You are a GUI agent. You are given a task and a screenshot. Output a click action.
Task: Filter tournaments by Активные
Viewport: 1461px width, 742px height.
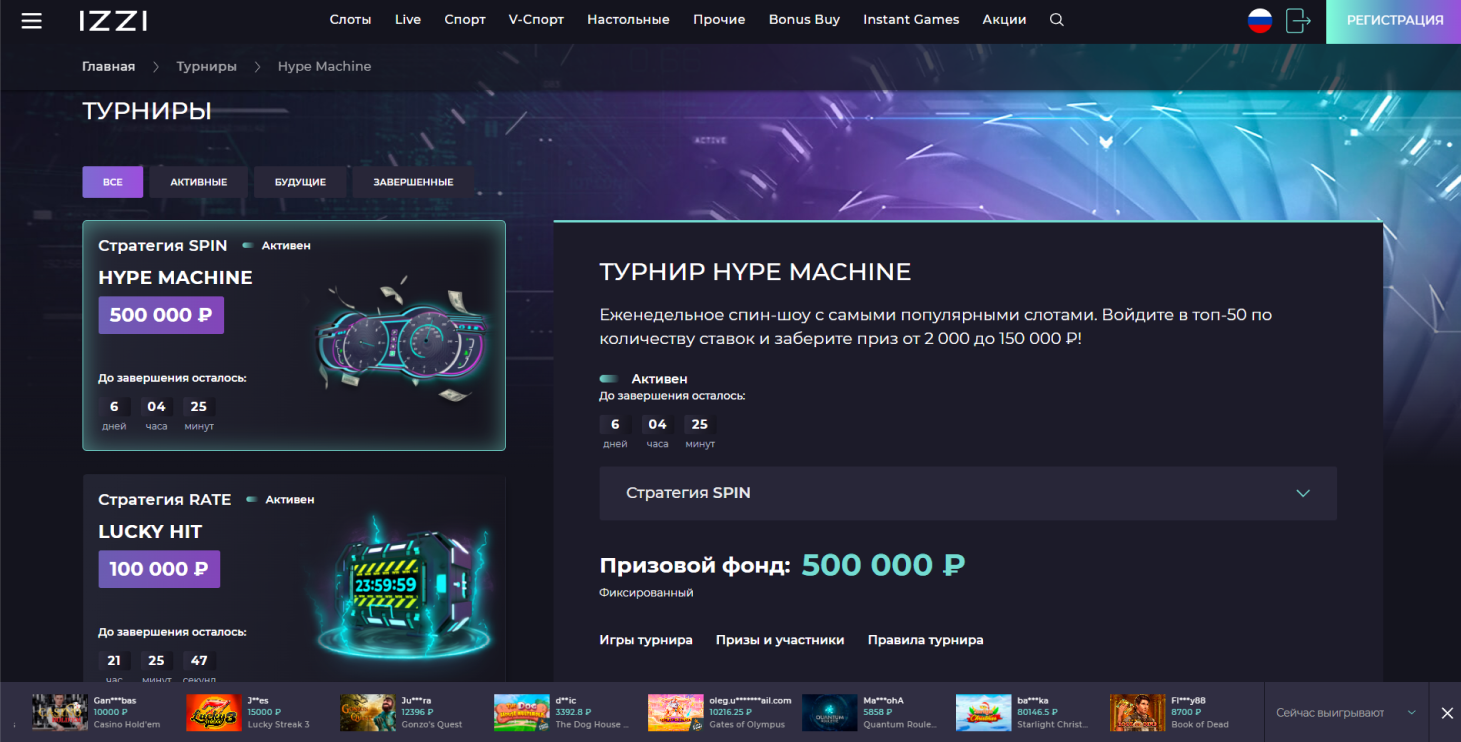click(x=199, y=182)
